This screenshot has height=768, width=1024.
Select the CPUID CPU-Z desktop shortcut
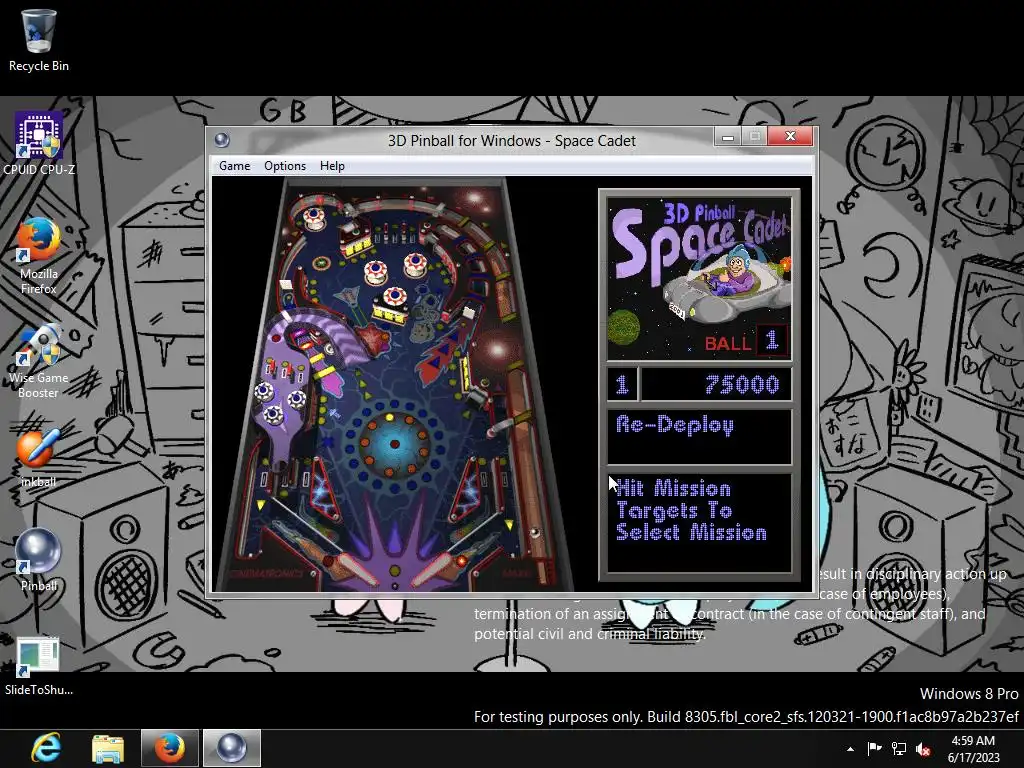[39, 144]
